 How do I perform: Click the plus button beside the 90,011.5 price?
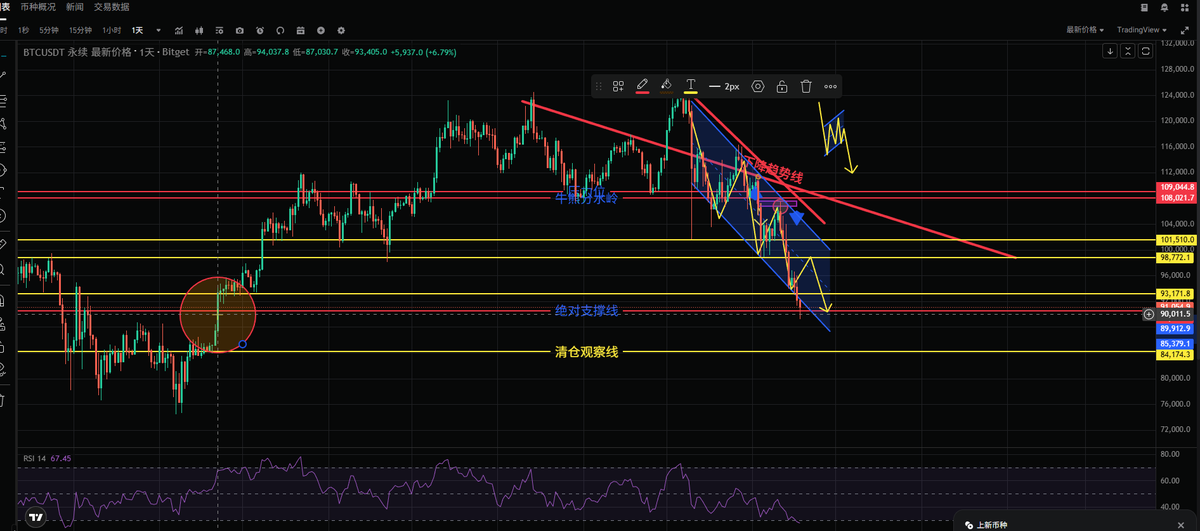[x=1148, y=314]
